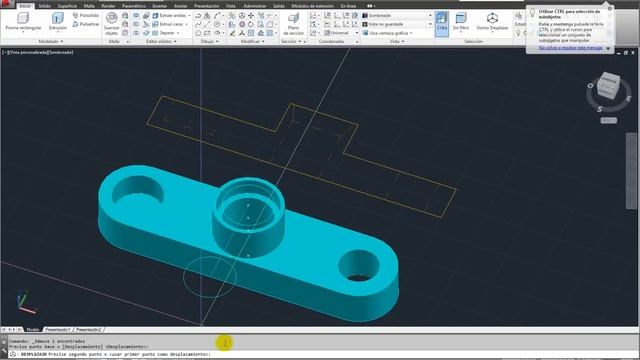
Task: Open the Vista ribbon tab
Action: [231, 6]
